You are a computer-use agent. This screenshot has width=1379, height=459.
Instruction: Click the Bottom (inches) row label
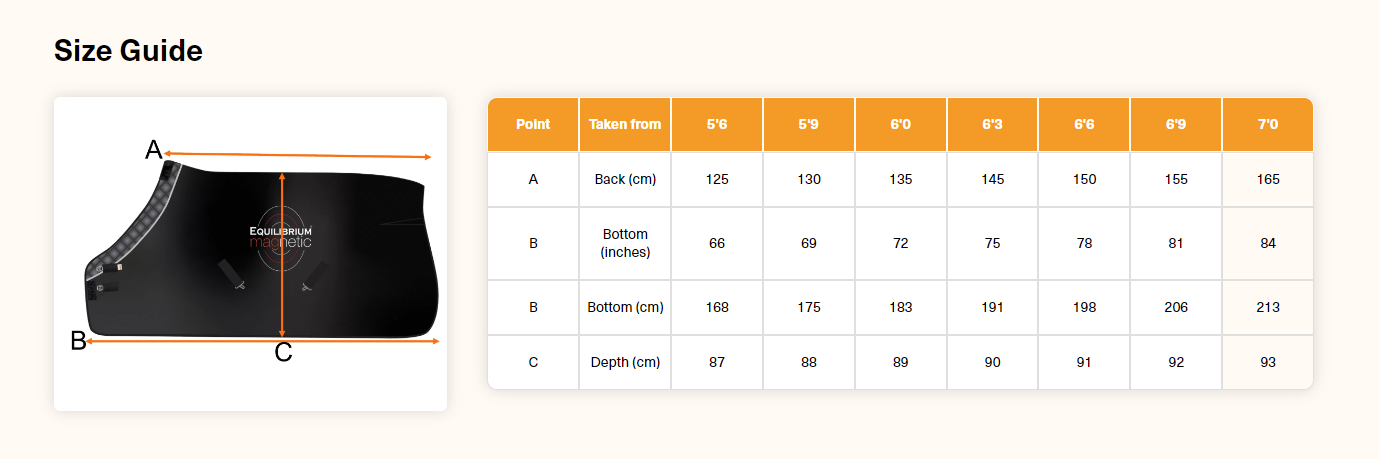[x=625, y=244]
